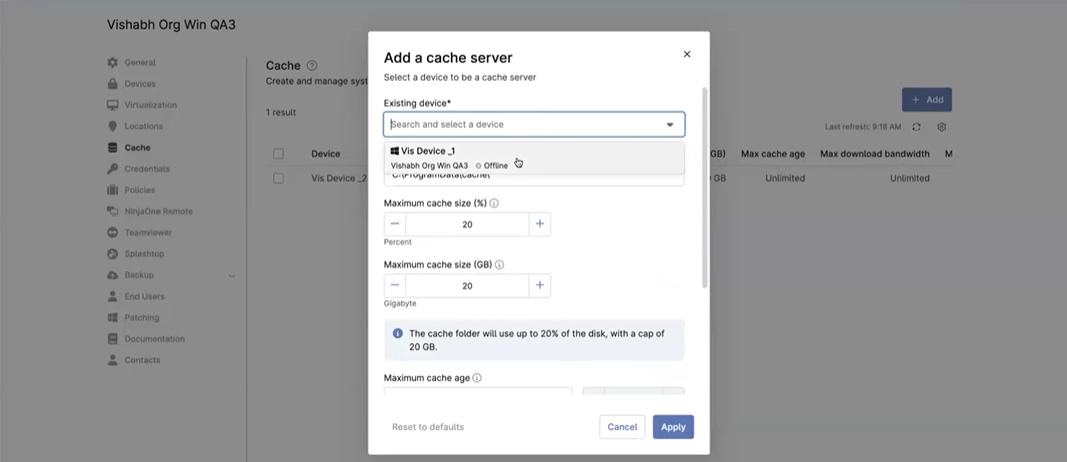Click the Documentation icon

coord(112,339)
